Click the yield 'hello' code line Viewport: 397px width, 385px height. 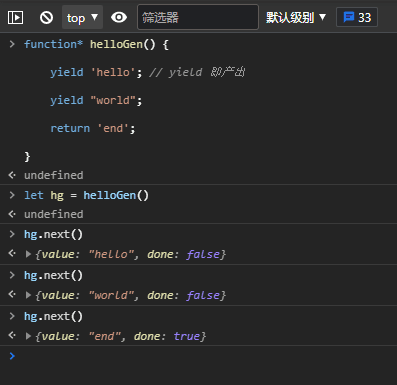[x=148, y=72]
